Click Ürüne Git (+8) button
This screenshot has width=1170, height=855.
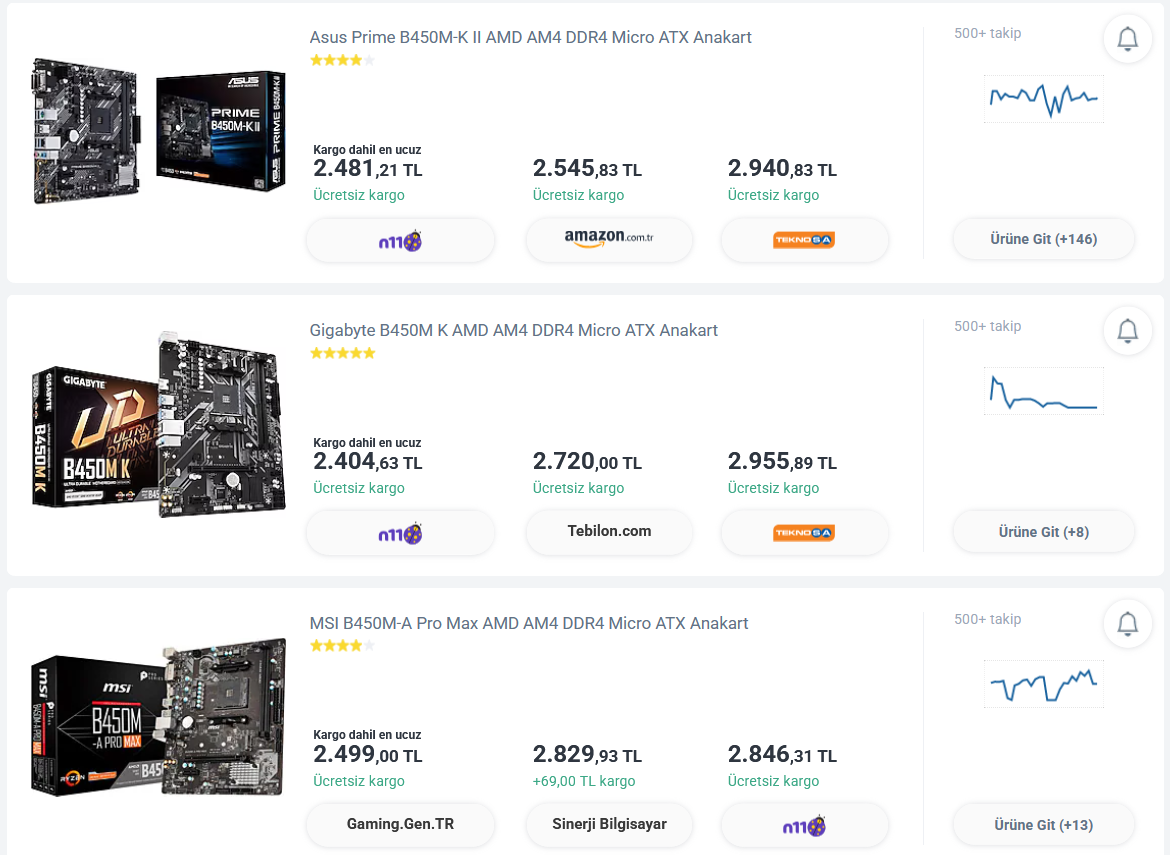(1043, 532)
